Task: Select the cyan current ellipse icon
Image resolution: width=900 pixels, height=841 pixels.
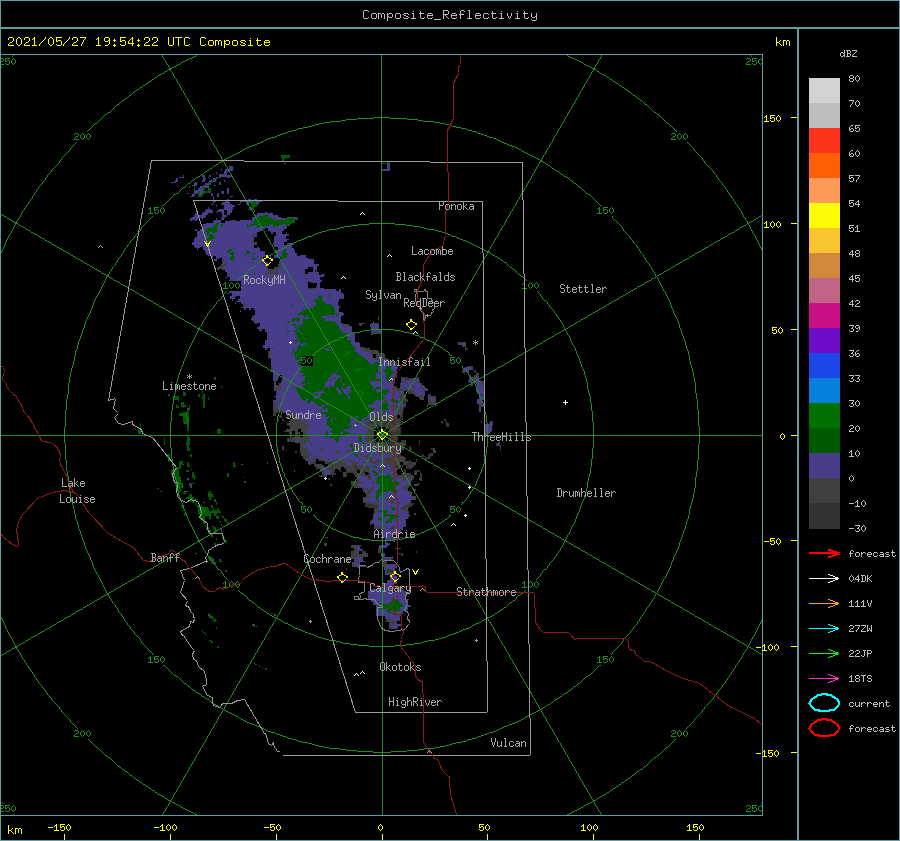Action: [824, 703]
